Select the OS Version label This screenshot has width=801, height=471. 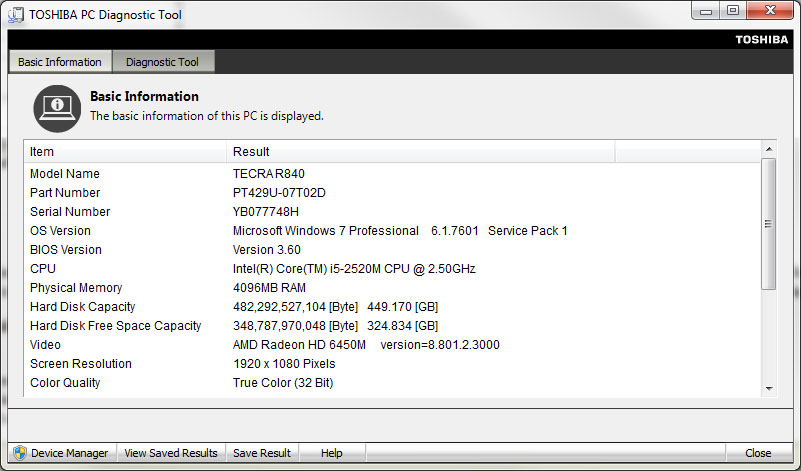[x=60, y=231]
